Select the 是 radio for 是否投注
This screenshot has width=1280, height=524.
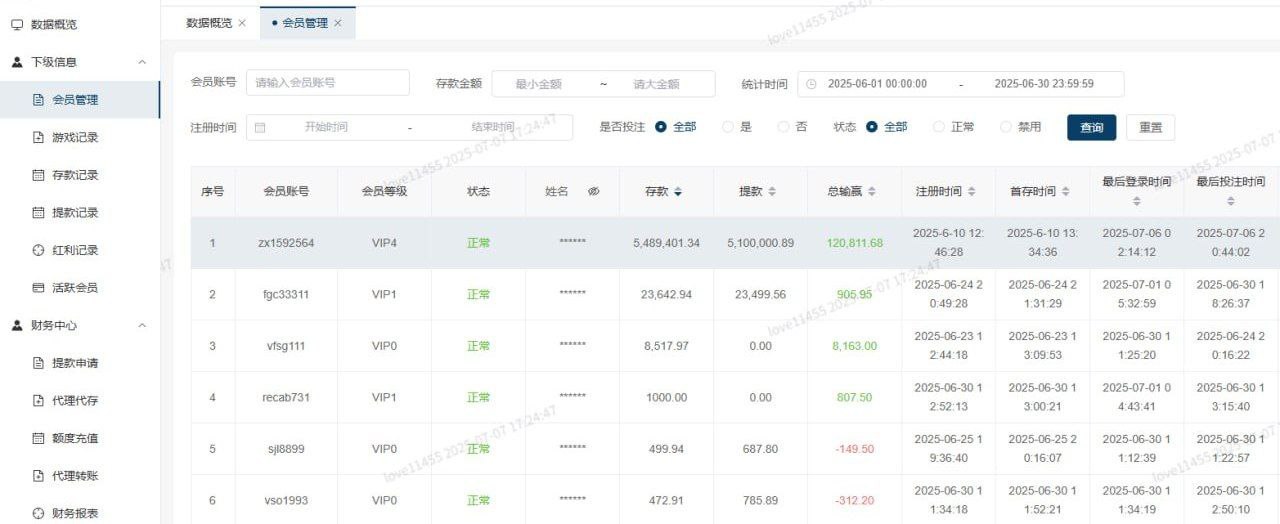pyautogui.click(x=728, y=127)
